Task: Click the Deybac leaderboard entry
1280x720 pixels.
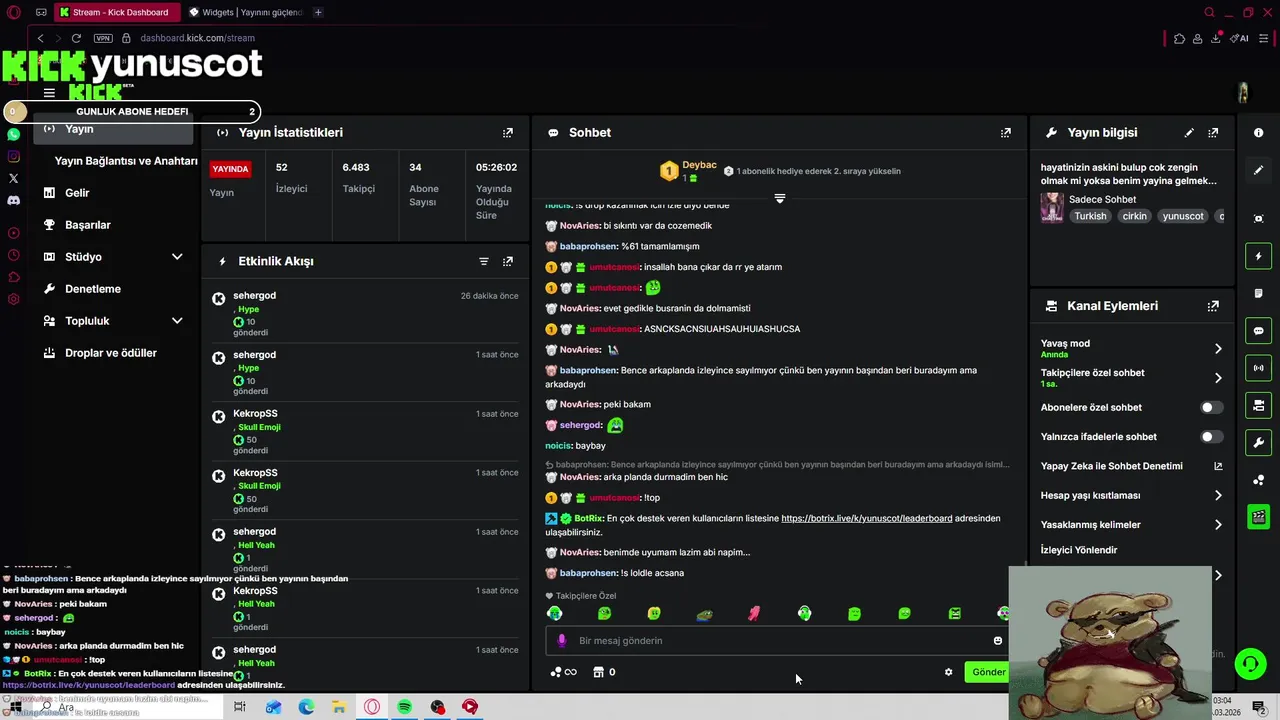Action: click(x=689, y=171)
